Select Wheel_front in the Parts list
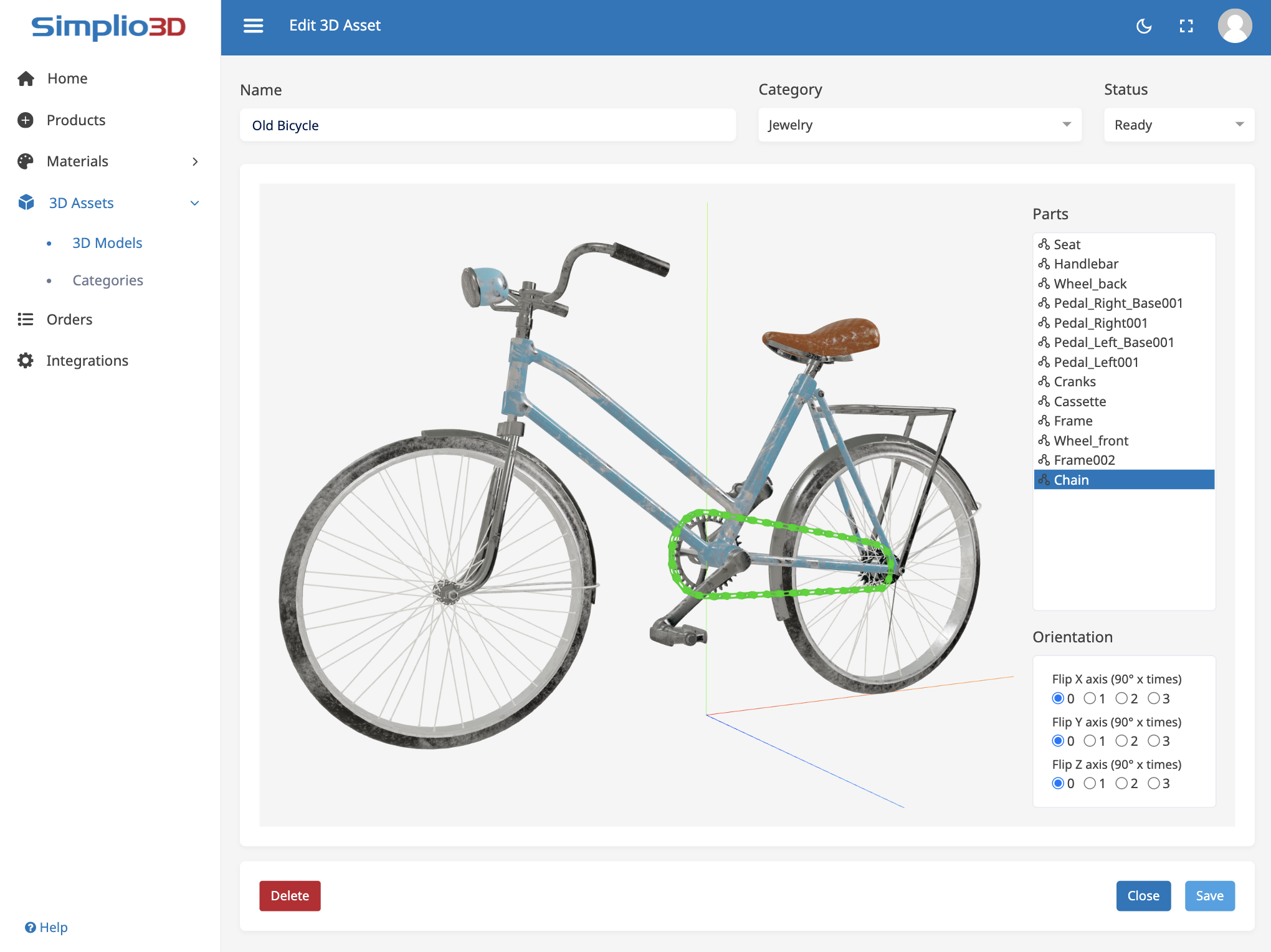1271x952 pixels. tap(1091, 440)
